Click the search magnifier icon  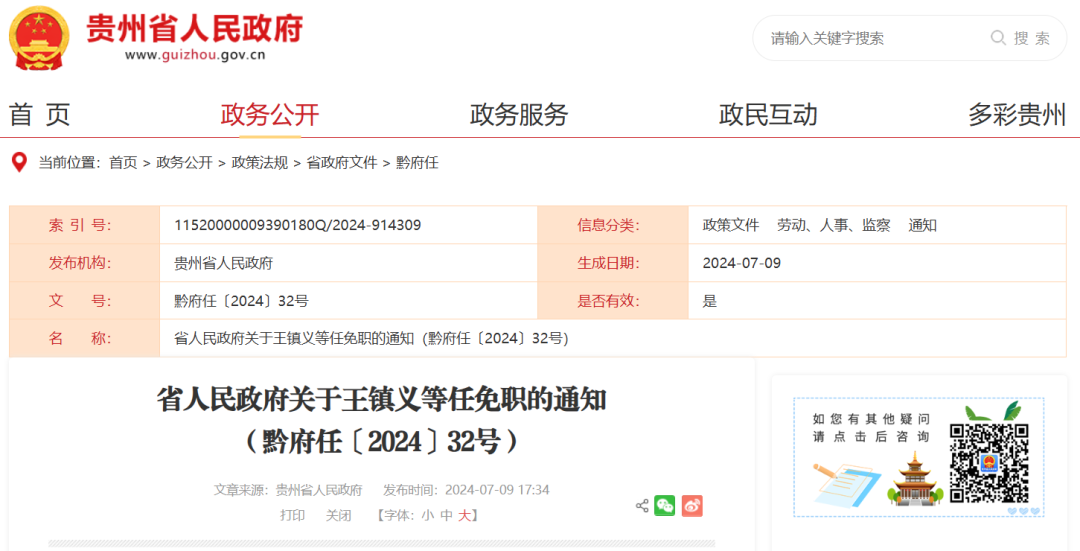tap(998, 38)
